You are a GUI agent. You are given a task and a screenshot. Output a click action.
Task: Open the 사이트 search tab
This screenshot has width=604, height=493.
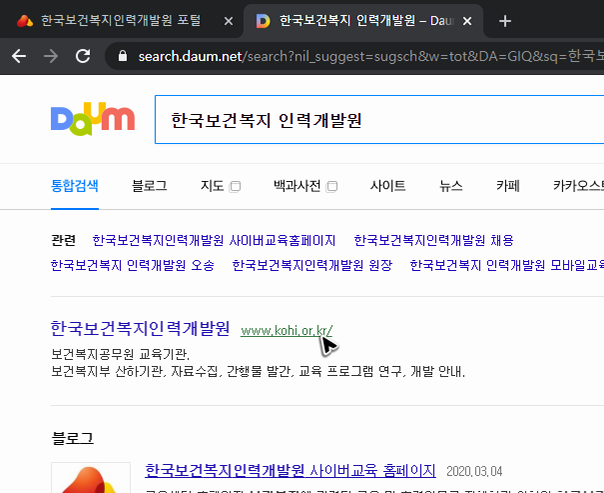[388, 186]
